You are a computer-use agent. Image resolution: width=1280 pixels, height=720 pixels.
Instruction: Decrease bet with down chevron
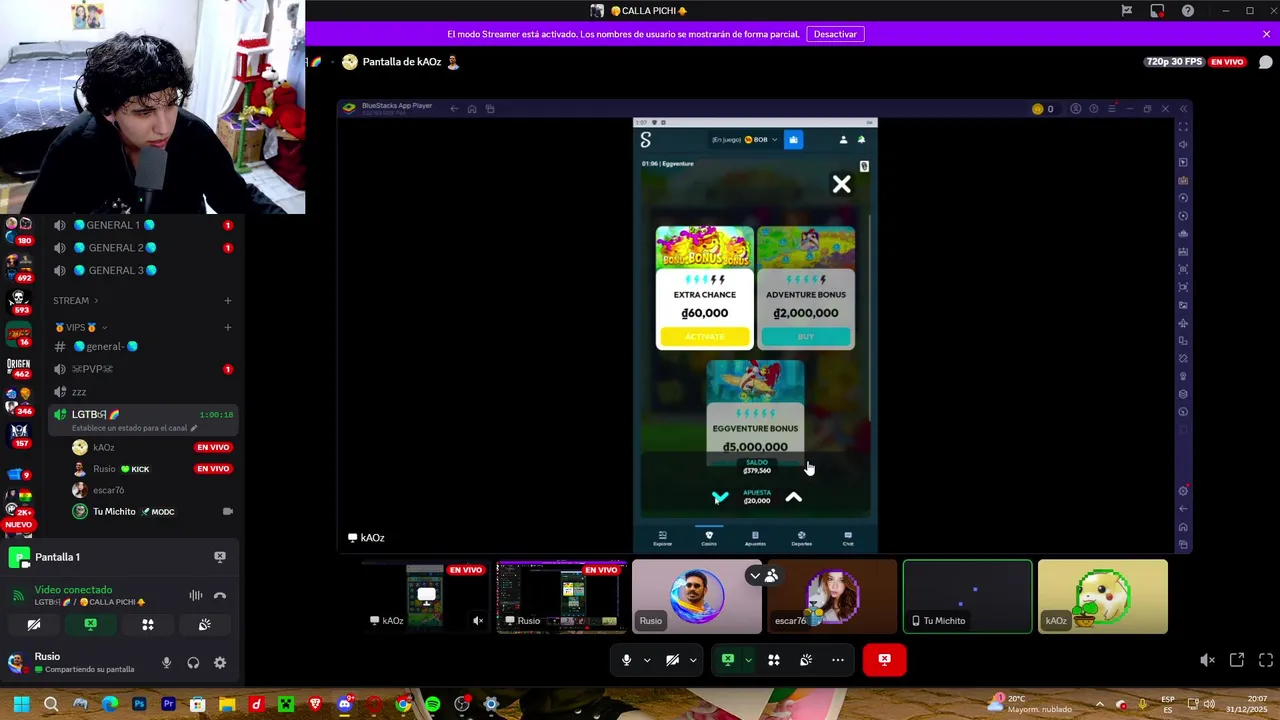tap(720, 497)
